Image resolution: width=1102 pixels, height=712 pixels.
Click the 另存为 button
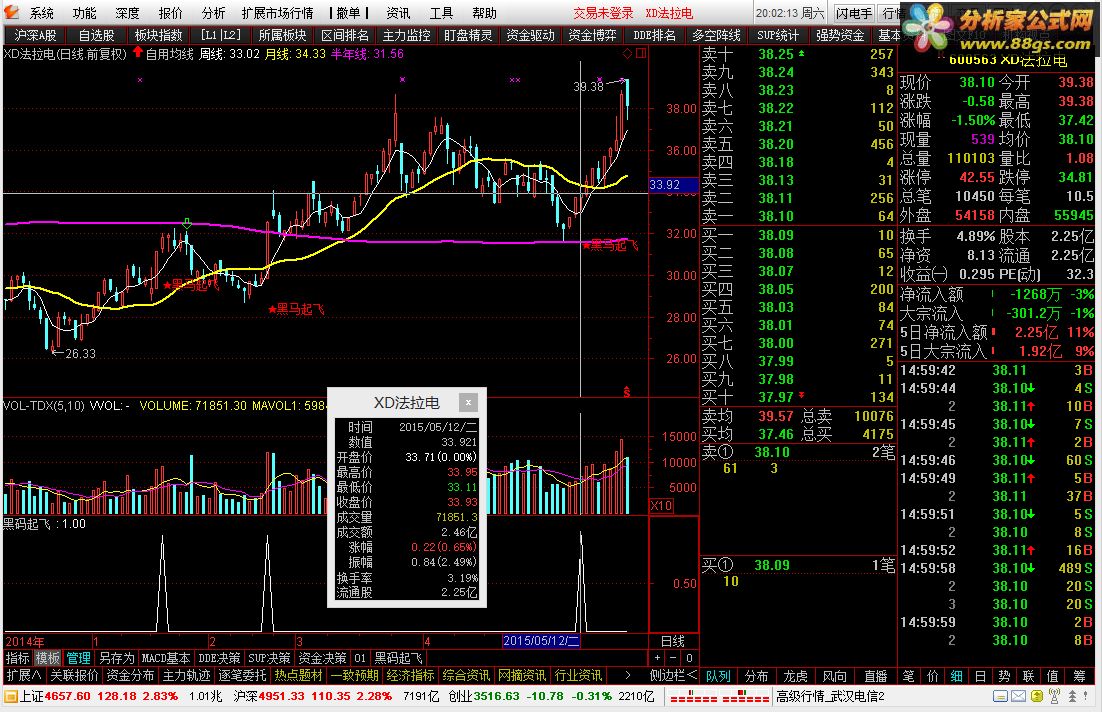tap(116, 658)
